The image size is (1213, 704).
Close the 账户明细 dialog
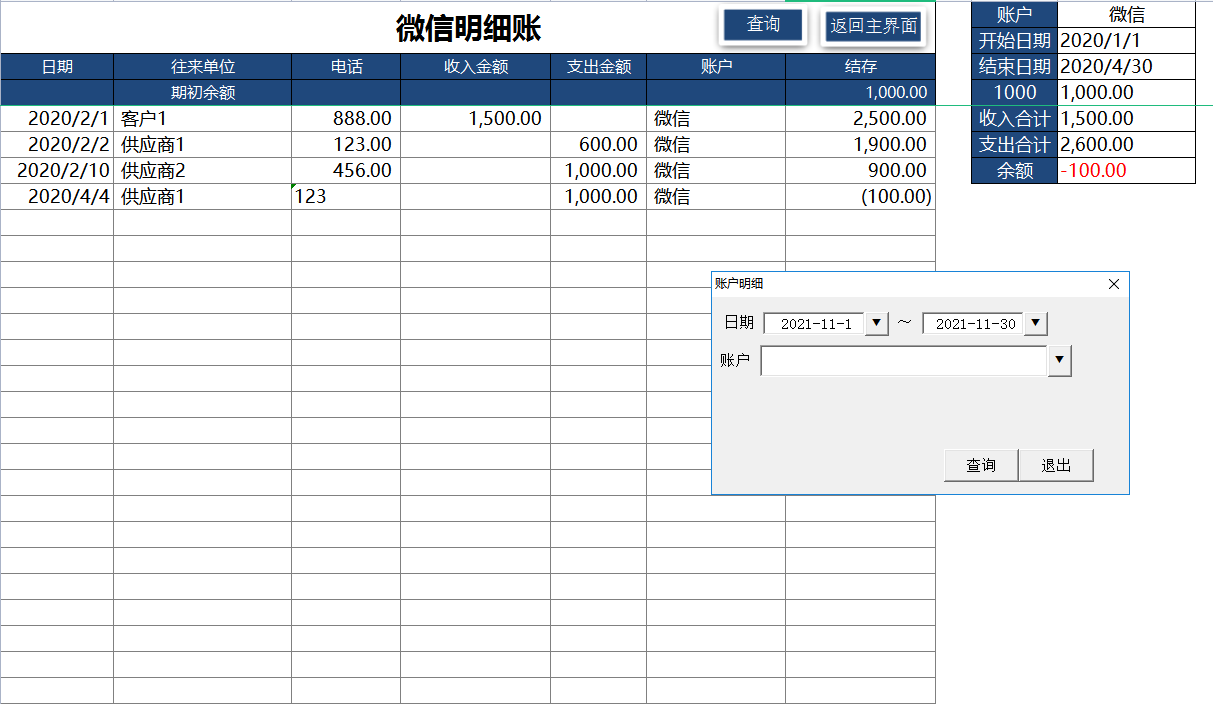coord(1114,284)
